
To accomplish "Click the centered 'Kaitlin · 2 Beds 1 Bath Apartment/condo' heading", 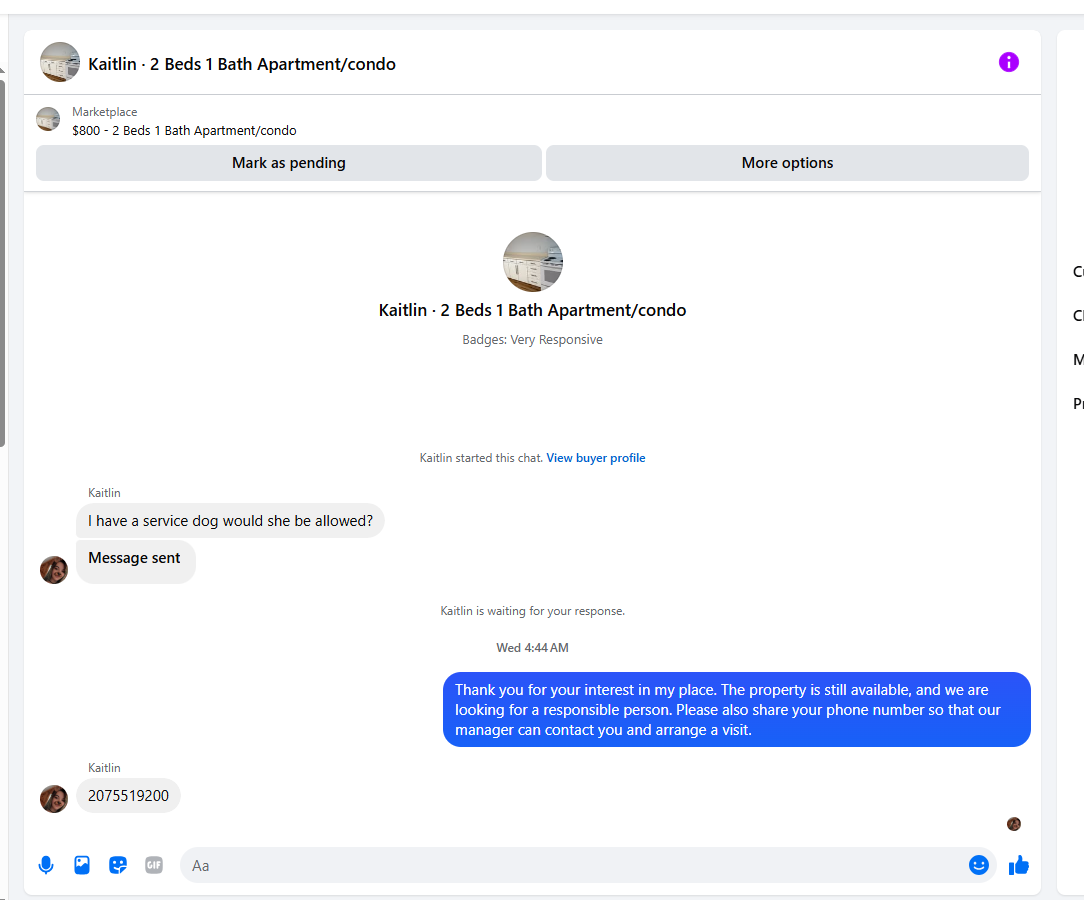I will click(532, 310).
